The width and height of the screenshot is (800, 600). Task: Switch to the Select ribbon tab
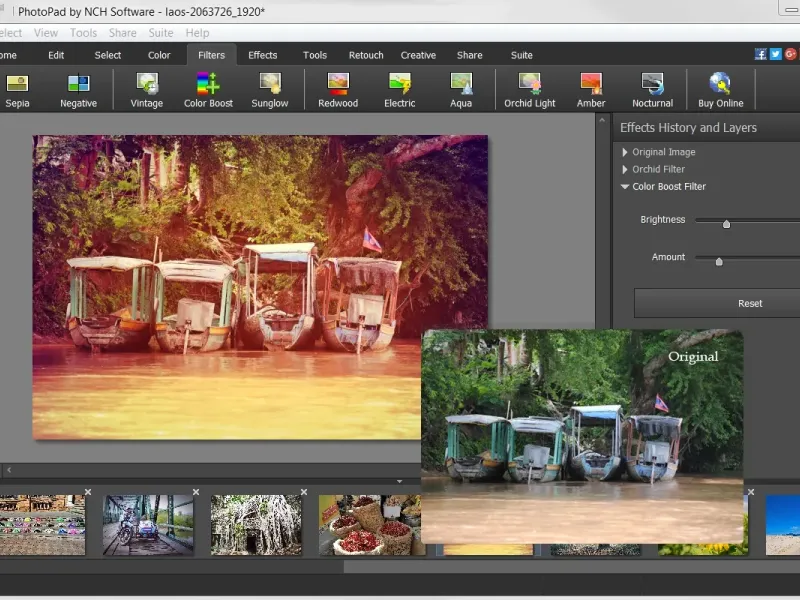pyautogui.click(x=108, y=55)
